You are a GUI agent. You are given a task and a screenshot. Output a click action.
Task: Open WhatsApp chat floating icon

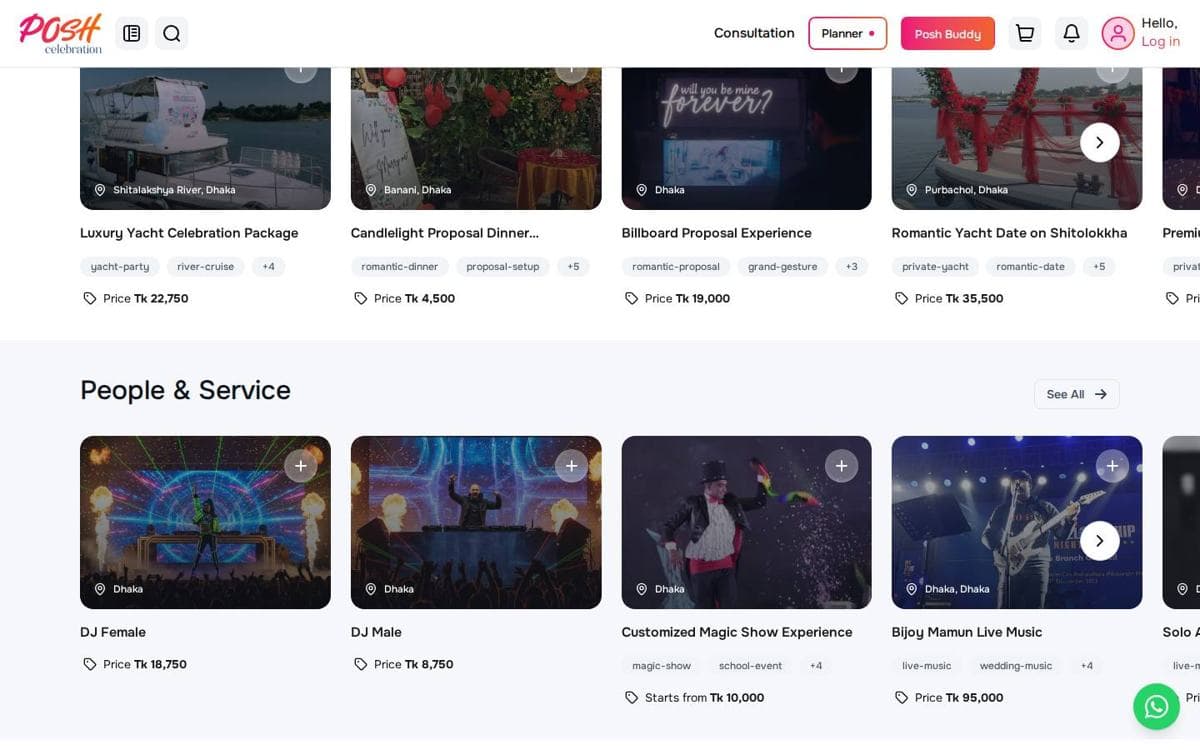tap(1156, 707)
